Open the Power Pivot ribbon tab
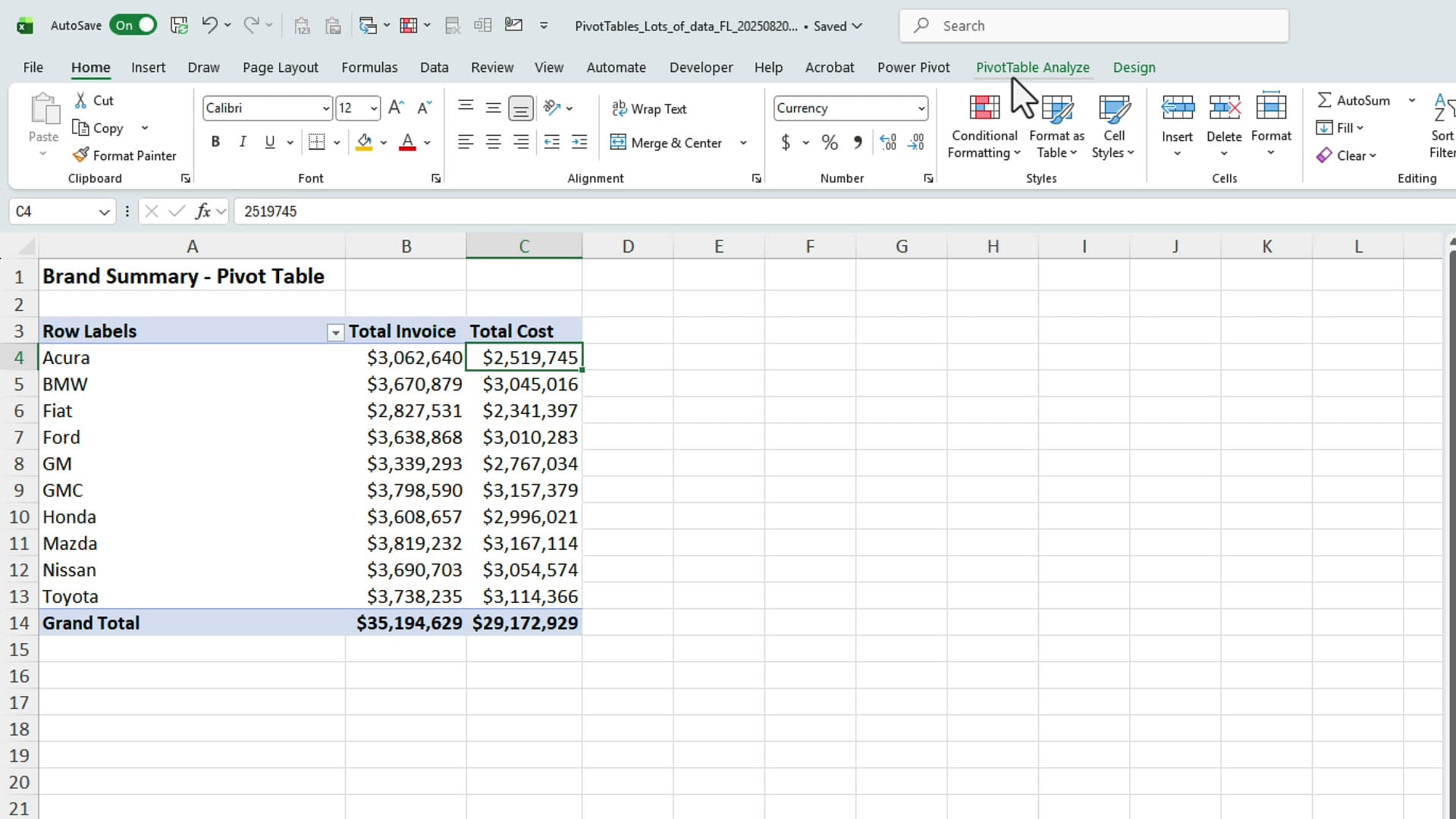 click(913, 67)
